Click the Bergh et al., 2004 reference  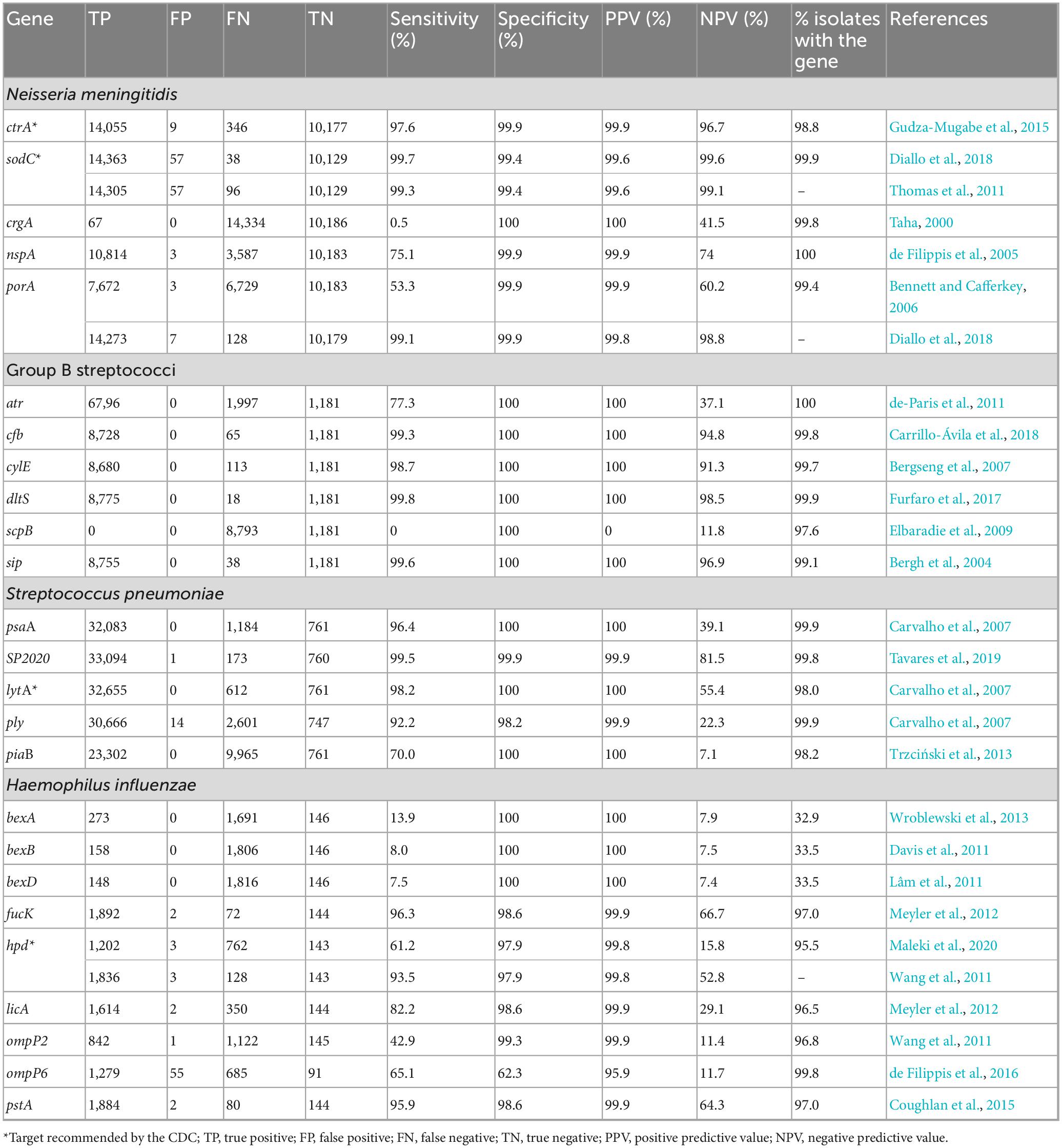tap(940, 563)
